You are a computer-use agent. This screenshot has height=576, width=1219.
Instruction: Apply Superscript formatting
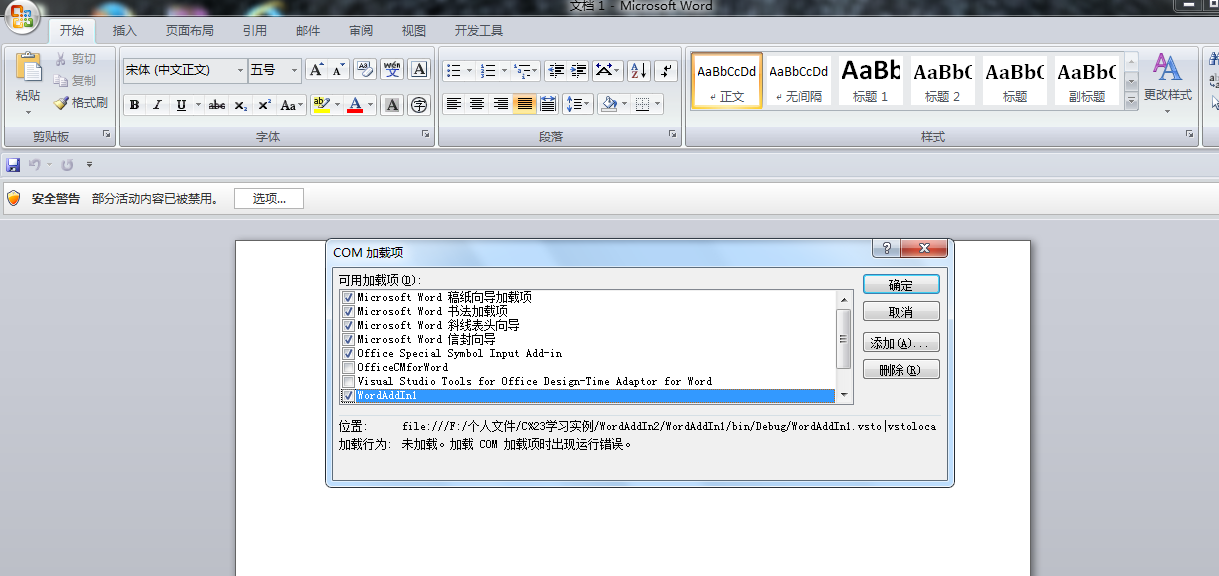[x=264, y=105]
